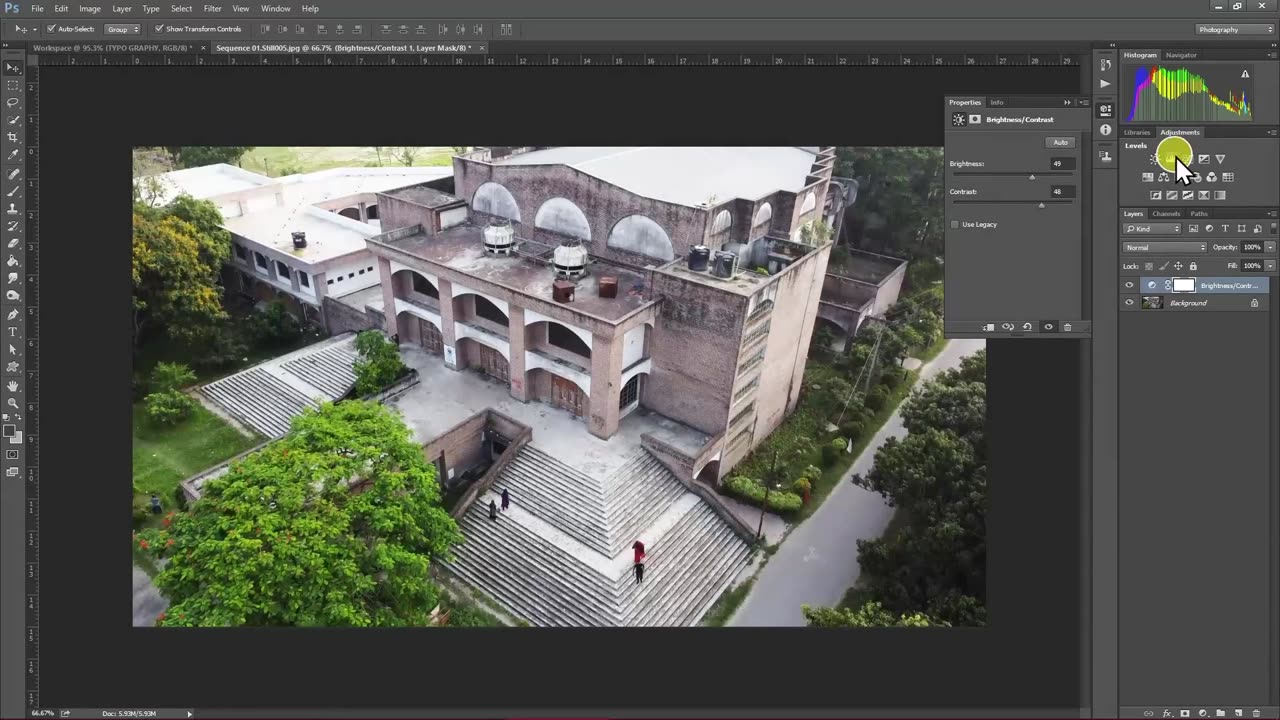The width and height of the screenshot is (1280, 720).
Task: Select the Pen tool
Action: 13,314
